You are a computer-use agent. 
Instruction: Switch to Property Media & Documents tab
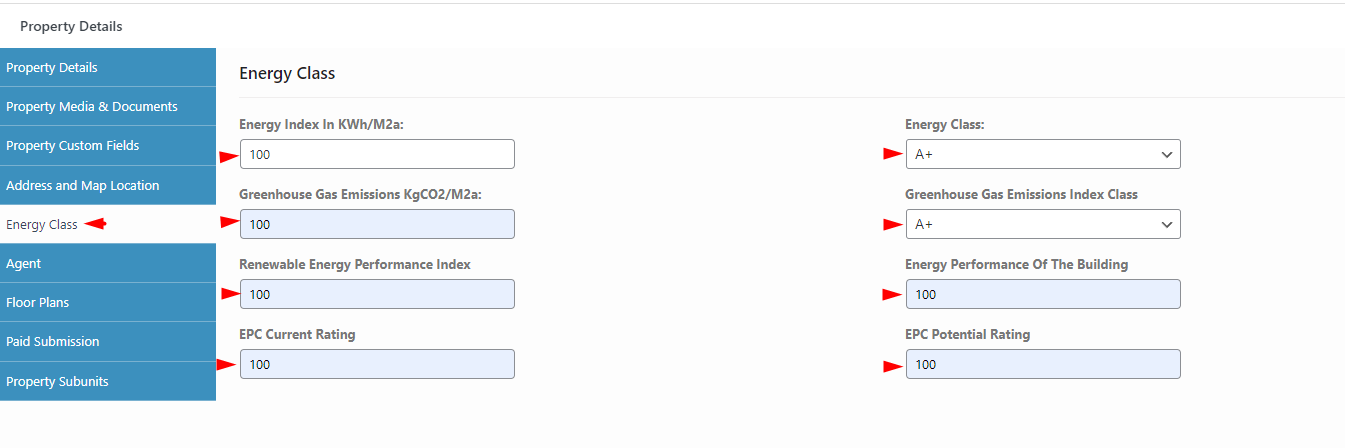[x=107, y=106]
